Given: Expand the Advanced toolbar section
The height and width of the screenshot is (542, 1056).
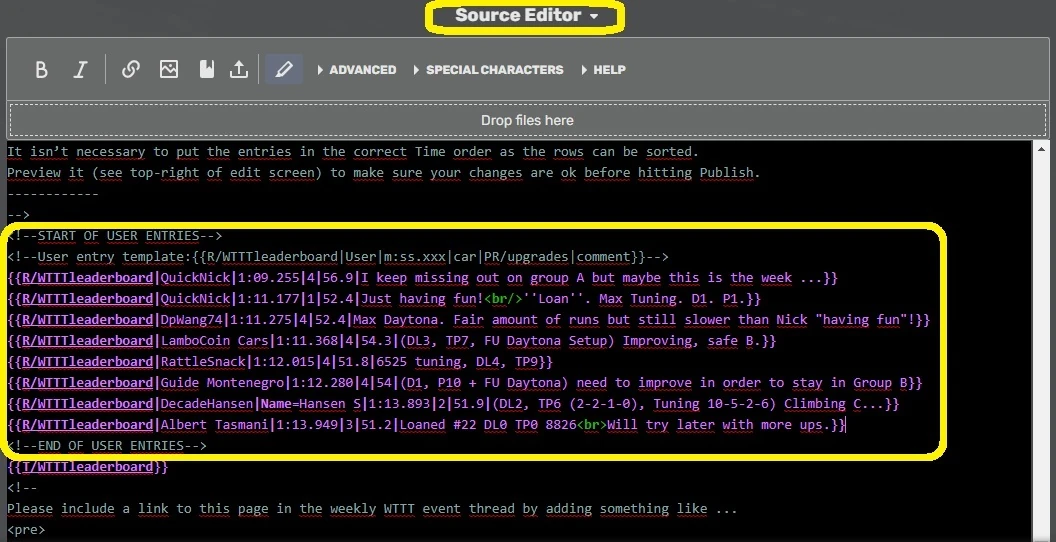Looking at the screenshot, I should (357, 69).
